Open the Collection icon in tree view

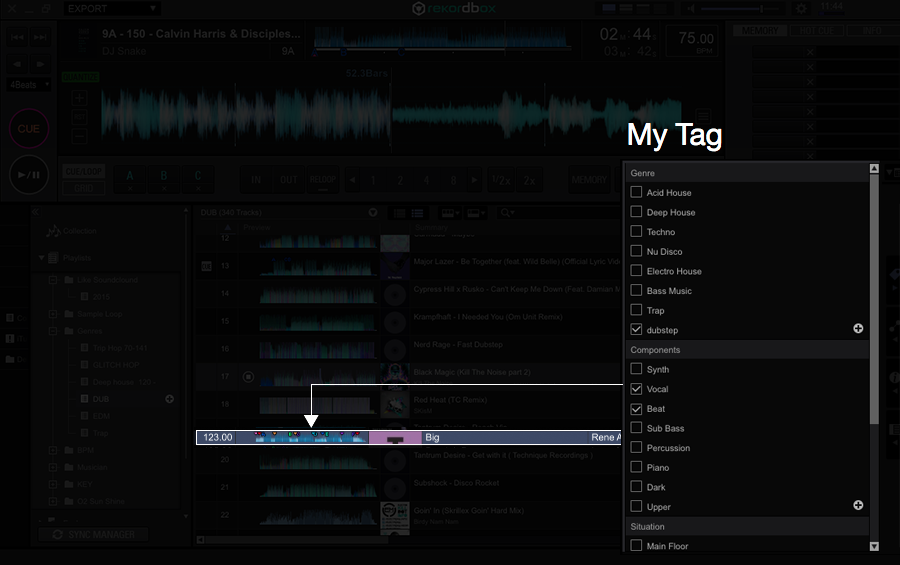pos(53,231)
